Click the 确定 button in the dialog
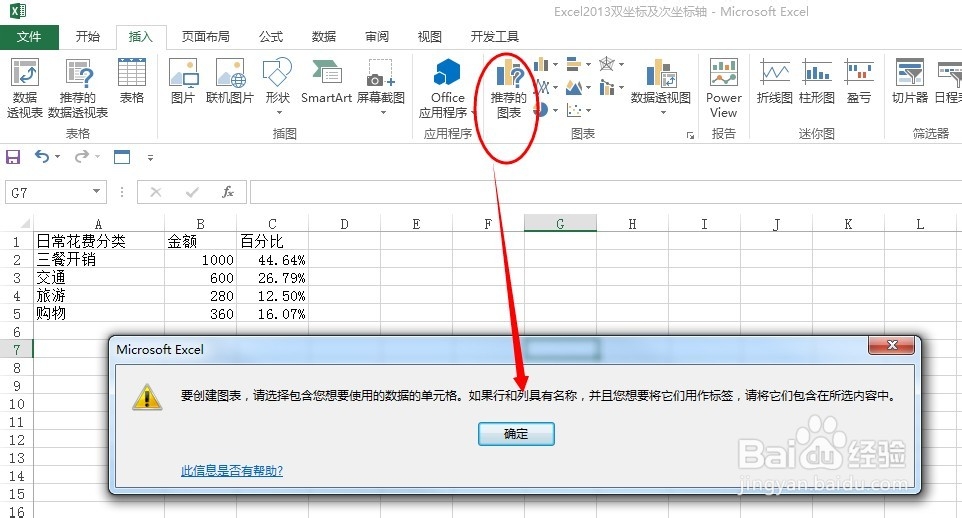 click(516, 434)
